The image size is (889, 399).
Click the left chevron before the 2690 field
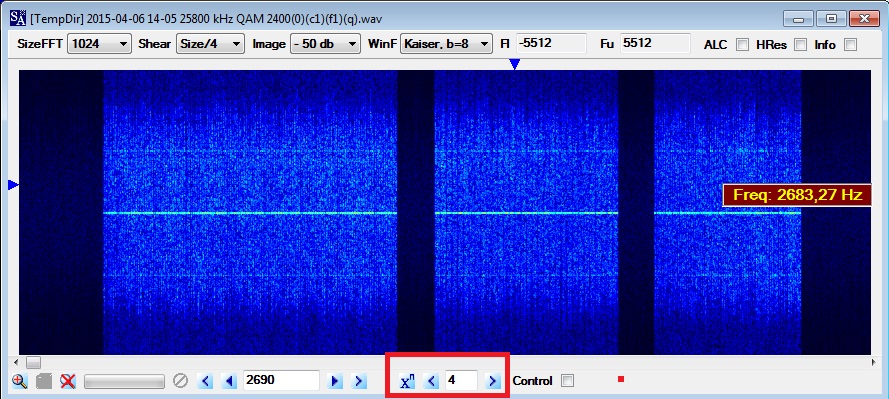pos(205,381)
